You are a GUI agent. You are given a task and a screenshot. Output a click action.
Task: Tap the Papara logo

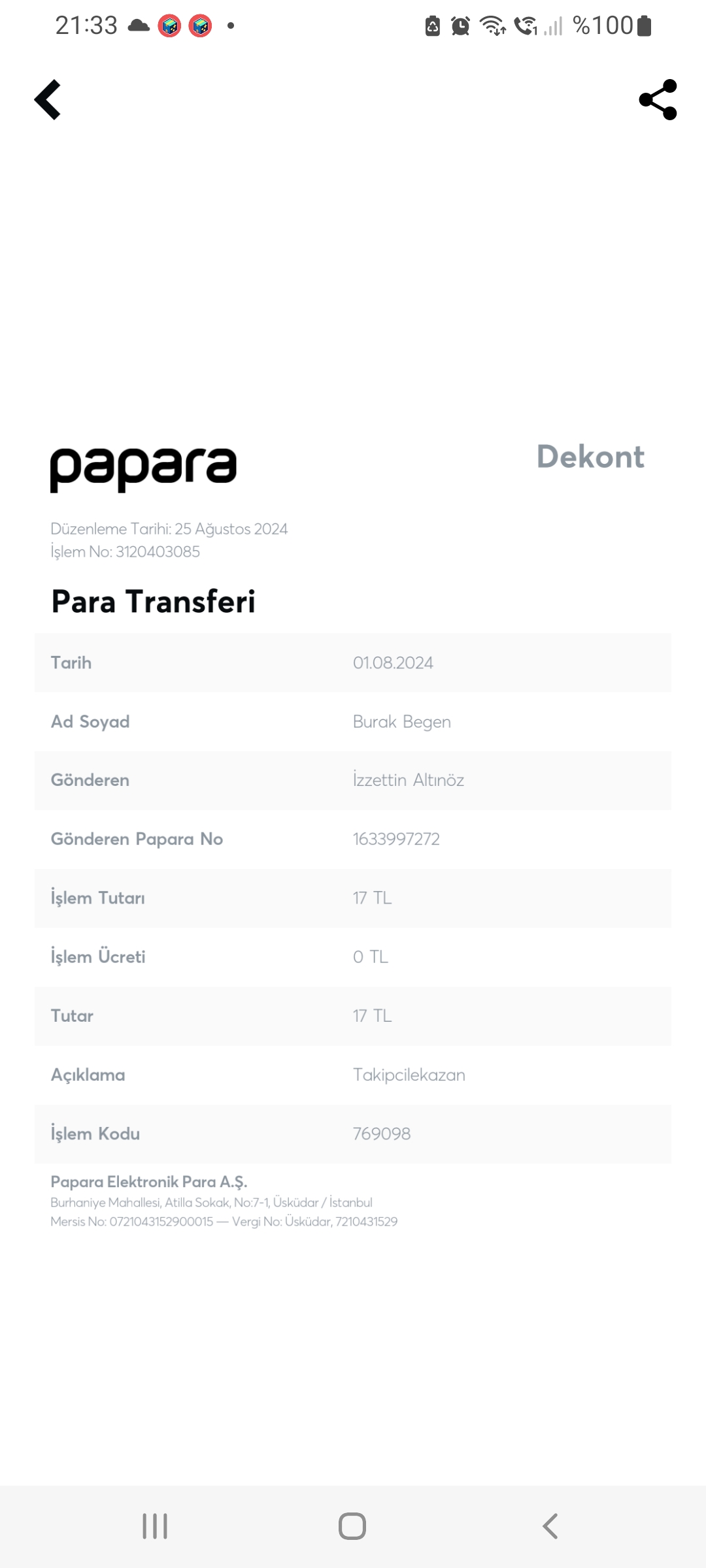[x=143, y=469]
